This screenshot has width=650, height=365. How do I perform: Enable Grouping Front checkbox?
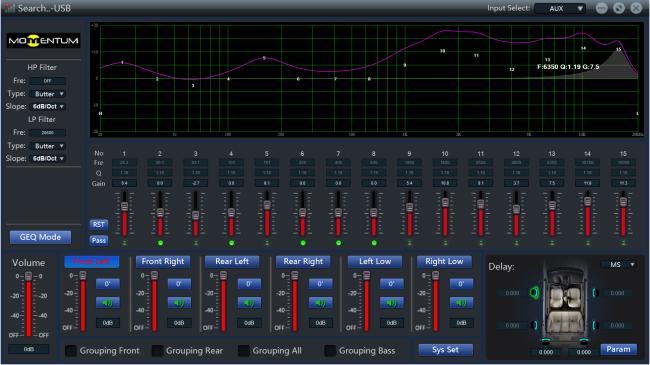point(71,351)
